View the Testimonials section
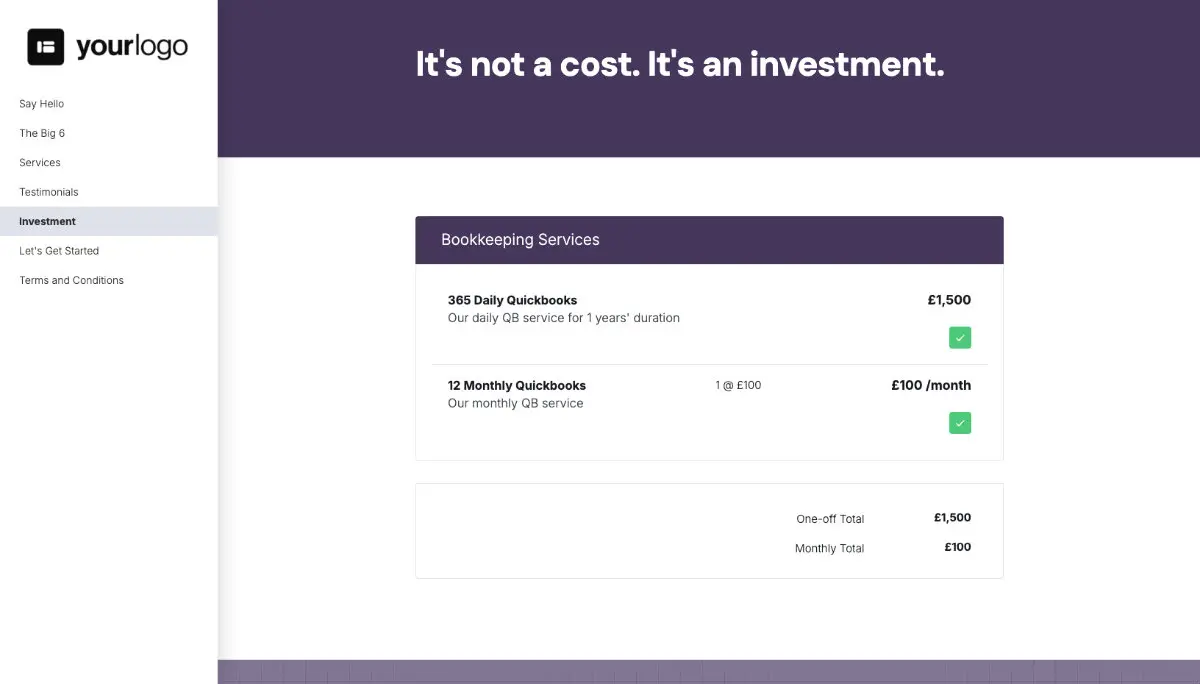 point(48,191)
